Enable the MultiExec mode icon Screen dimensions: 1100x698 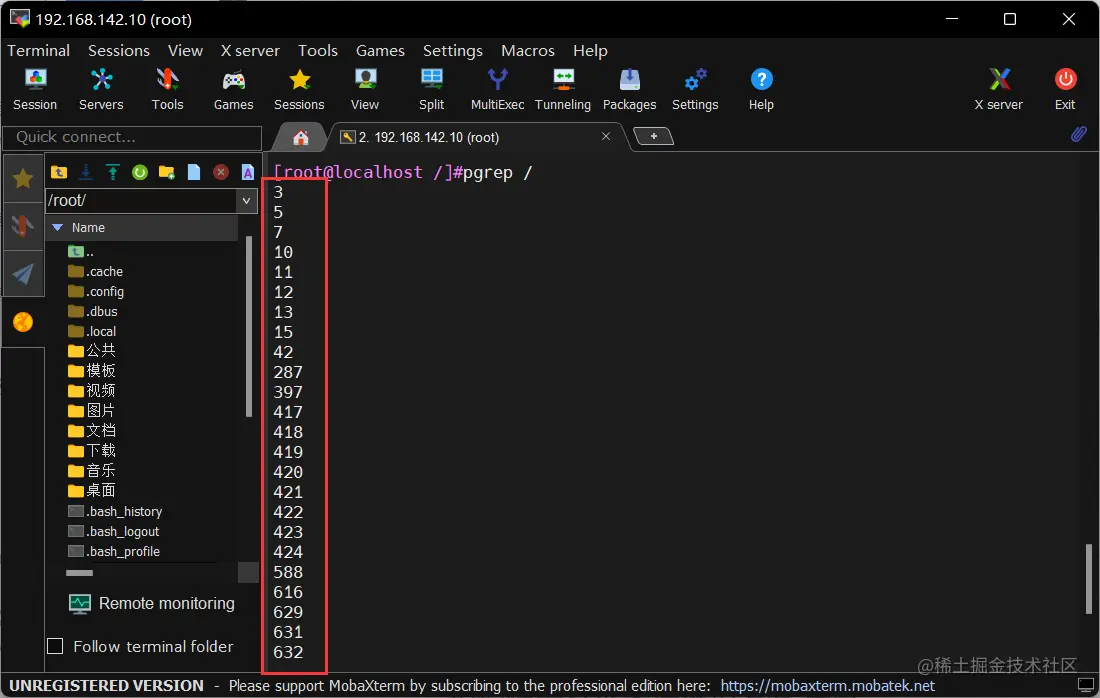click(x=497, y=90)
